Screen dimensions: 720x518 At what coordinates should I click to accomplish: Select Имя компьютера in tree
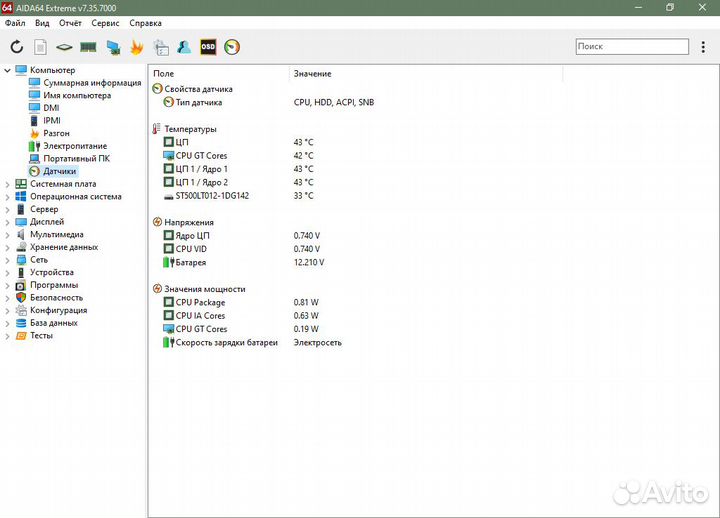pos(77,96)
